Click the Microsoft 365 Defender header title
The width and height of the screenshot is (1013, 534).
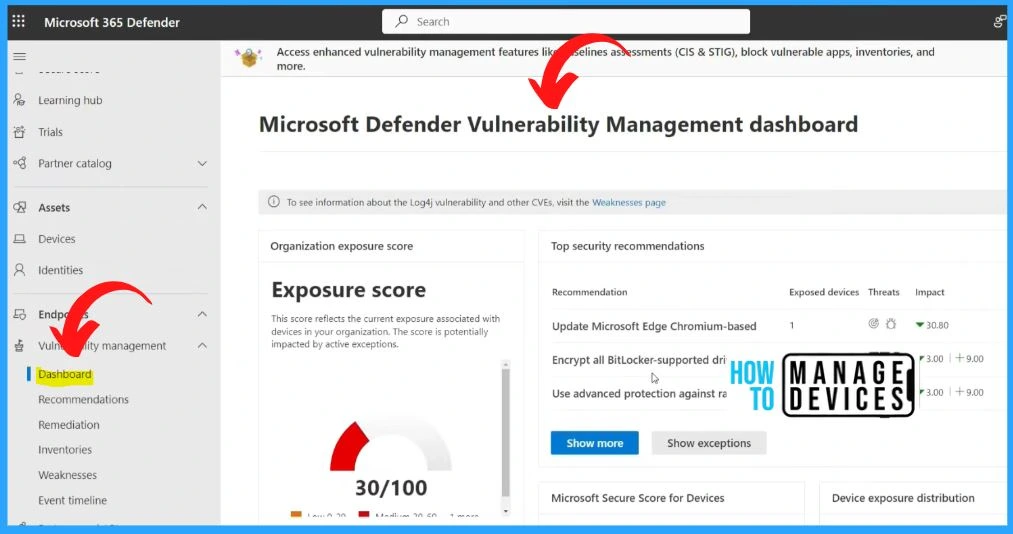pyautogui.click(x=112, y=22)
